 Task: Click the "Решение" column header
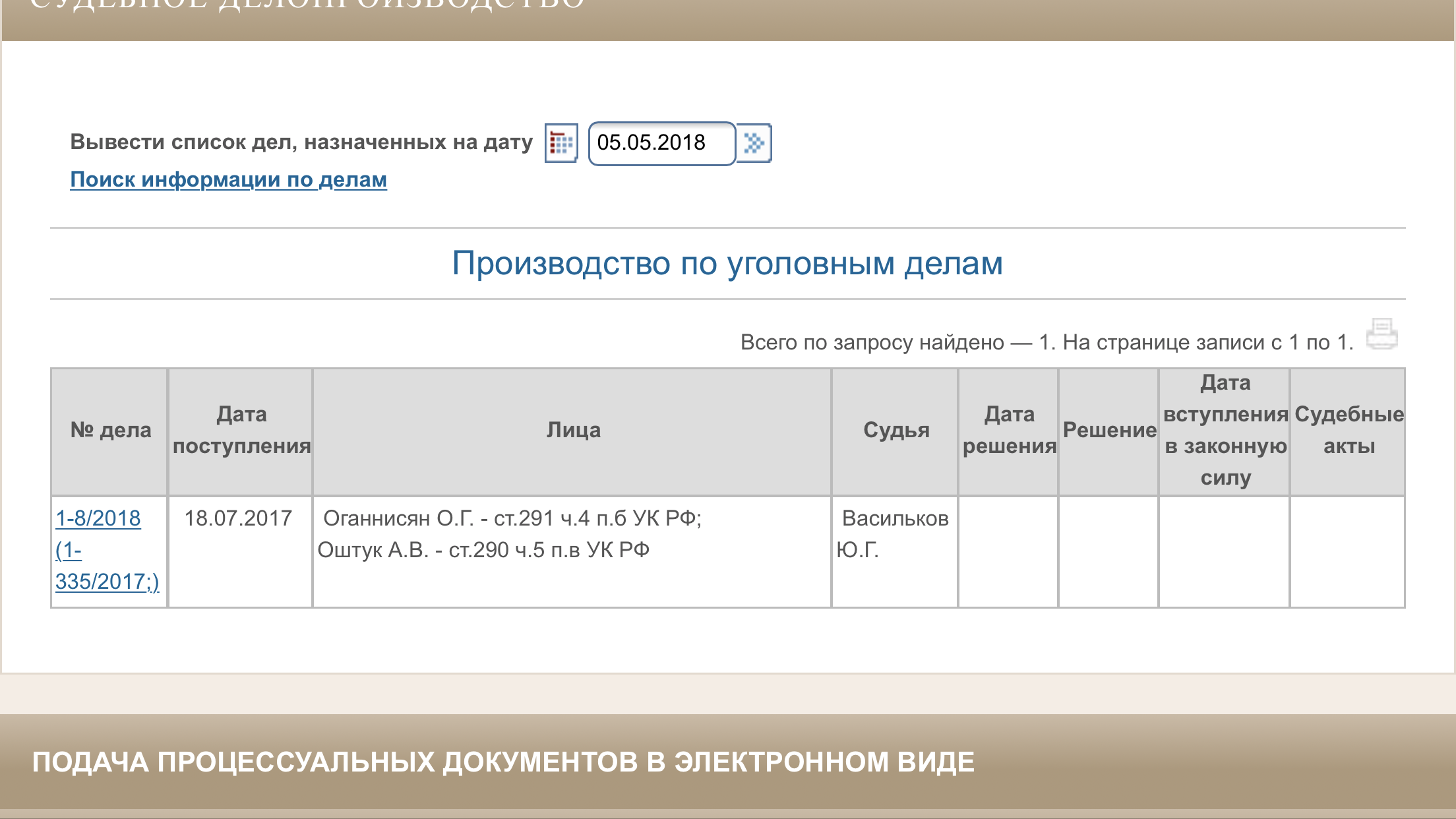tap(1109, 431)
